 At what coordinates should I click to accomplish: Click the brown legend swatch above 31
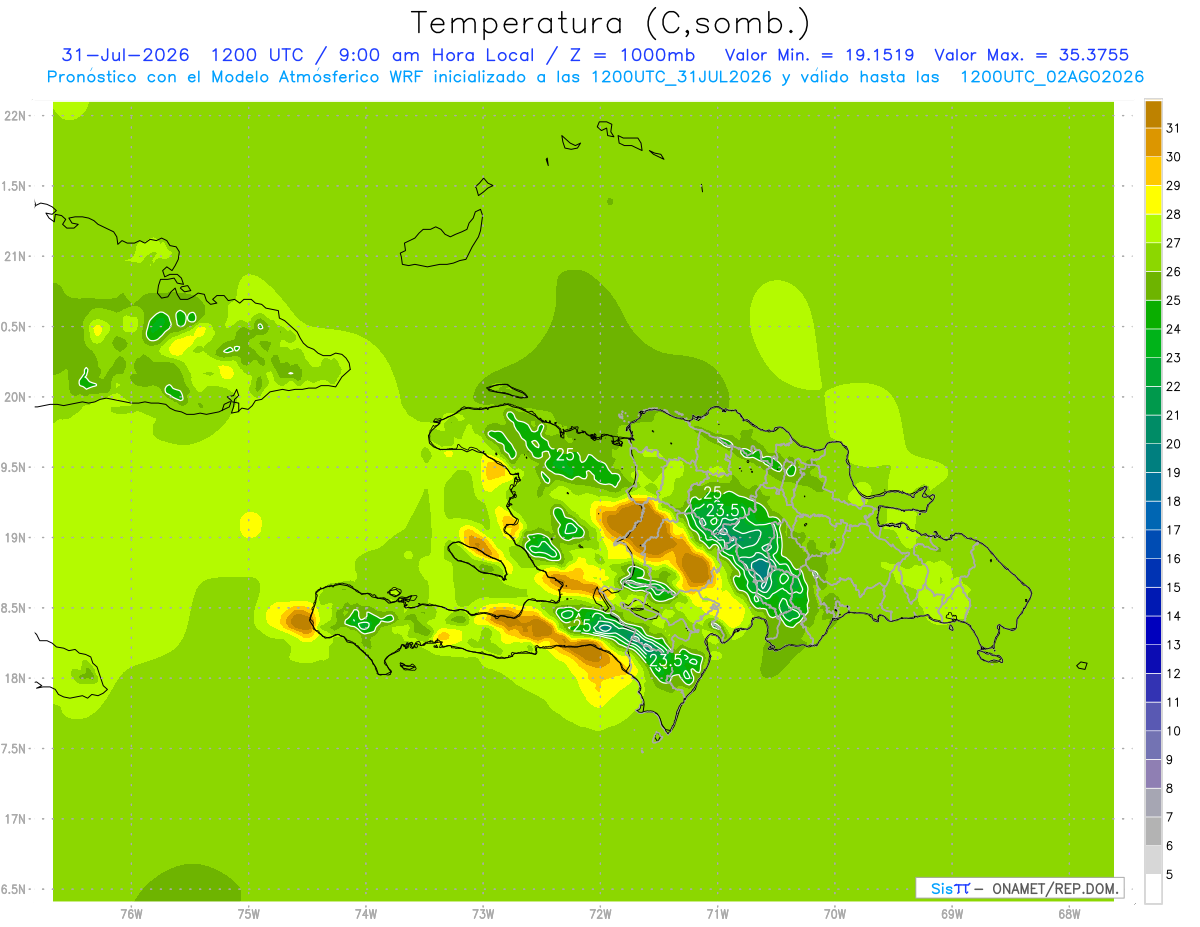click(x=1154, y=113)
